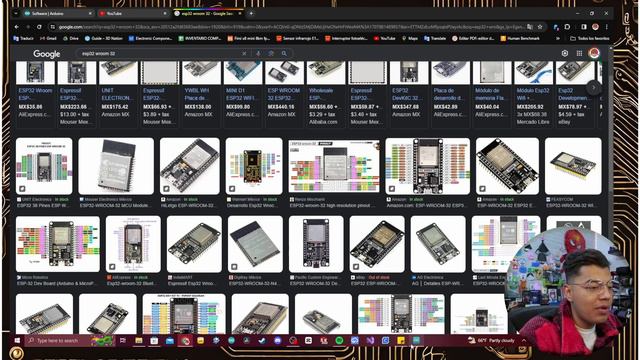Open the tab search dropdown arrow

[x=16, y=13]
